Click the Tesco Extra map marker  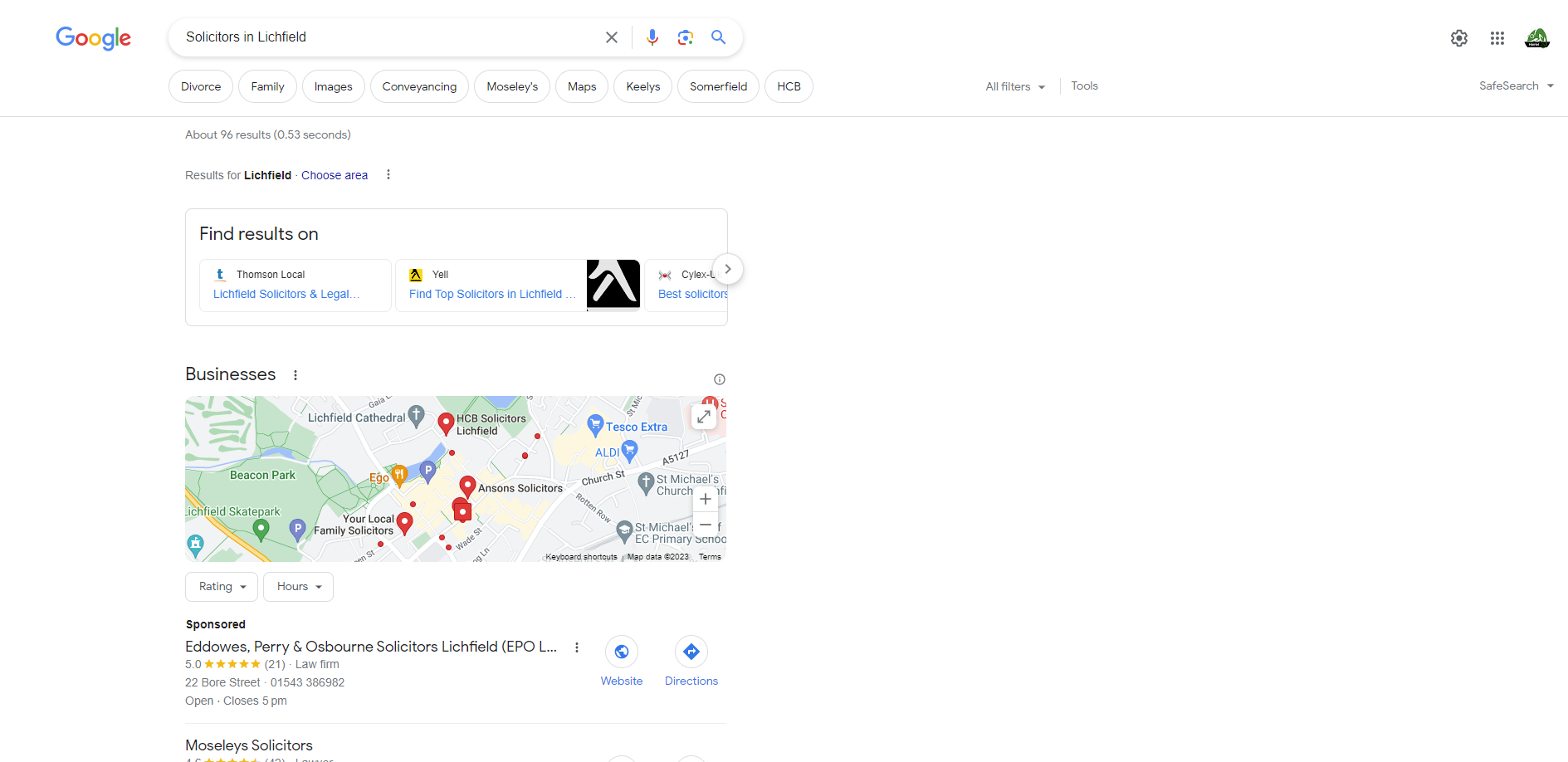595,425
